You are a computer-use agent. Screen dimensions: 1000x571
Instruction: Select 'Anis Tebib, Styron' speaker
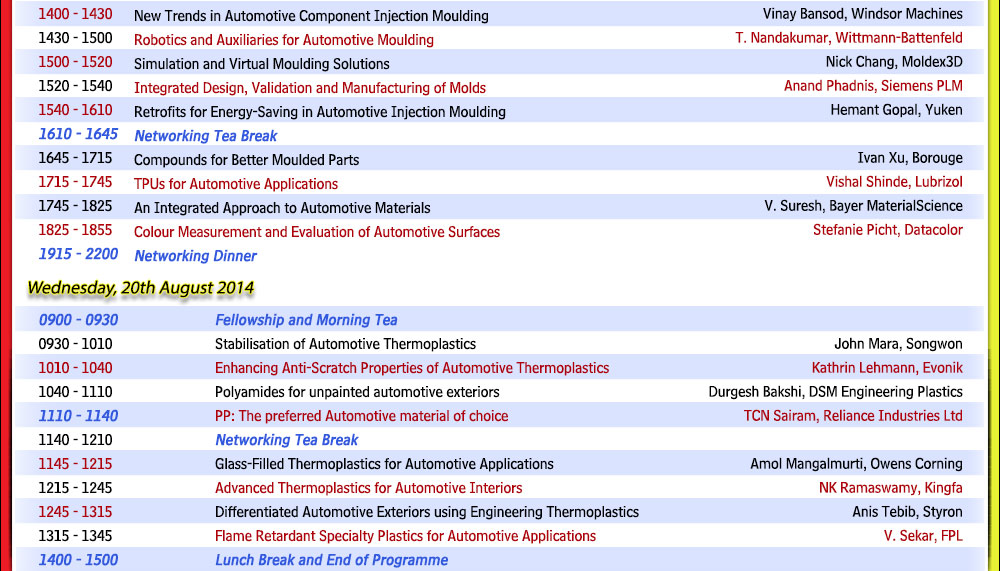(x=908, y=512)
